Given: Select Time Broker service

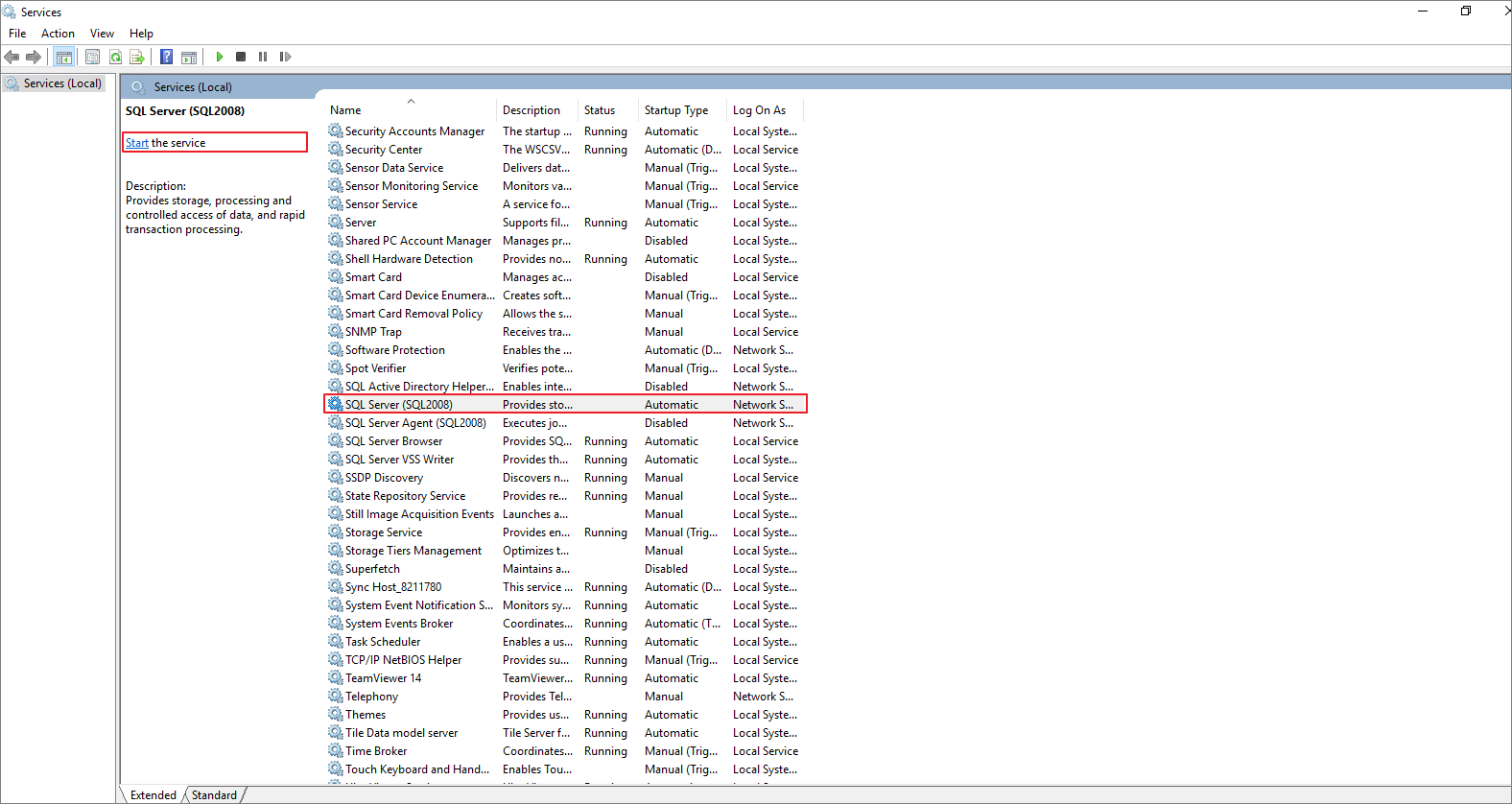Looking at the screenshot, I should [376, 751].
